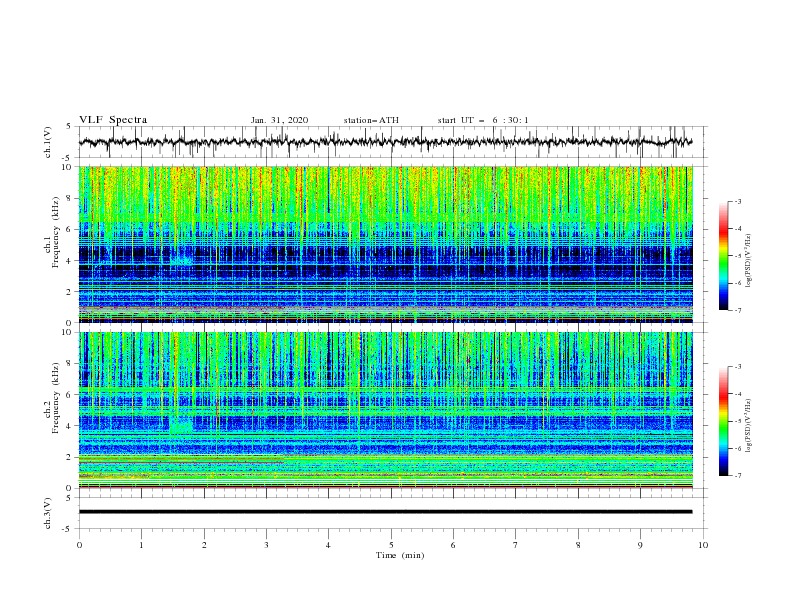Click inside the ch.1 spectrogram panel
Screen dimensions: 792x612
point(386,244)
